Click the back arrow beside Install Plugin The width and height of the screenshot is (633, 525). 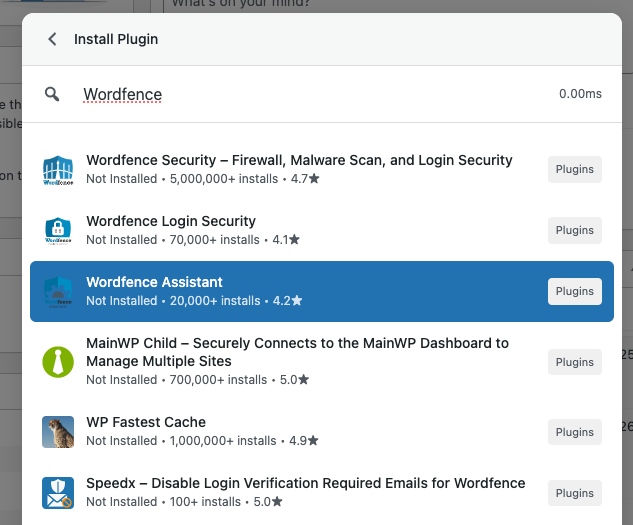pos(52,40)
